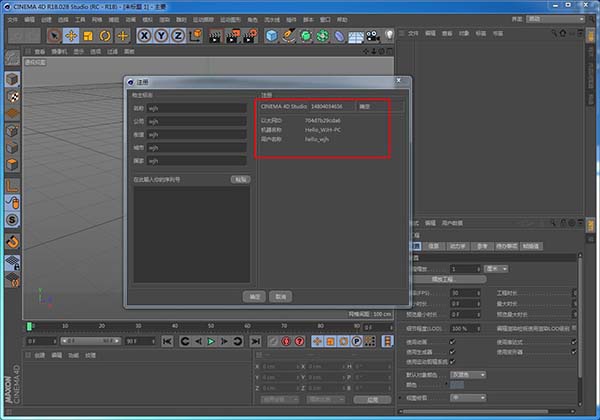Image resolution: width=600 pixels, height=420 pixels.
Task: Open the 默认对象颜色 dropdown
Action: [x=468, y=374]
